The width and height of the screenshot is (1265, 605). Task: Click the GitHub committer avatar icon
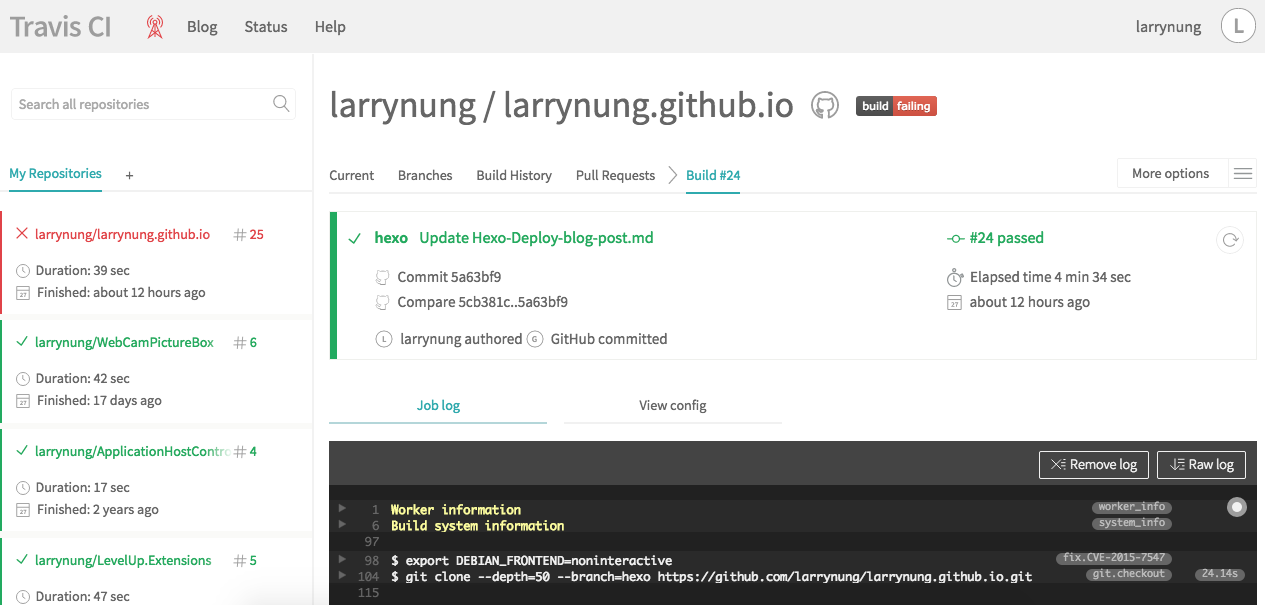(x=534, y=339)
